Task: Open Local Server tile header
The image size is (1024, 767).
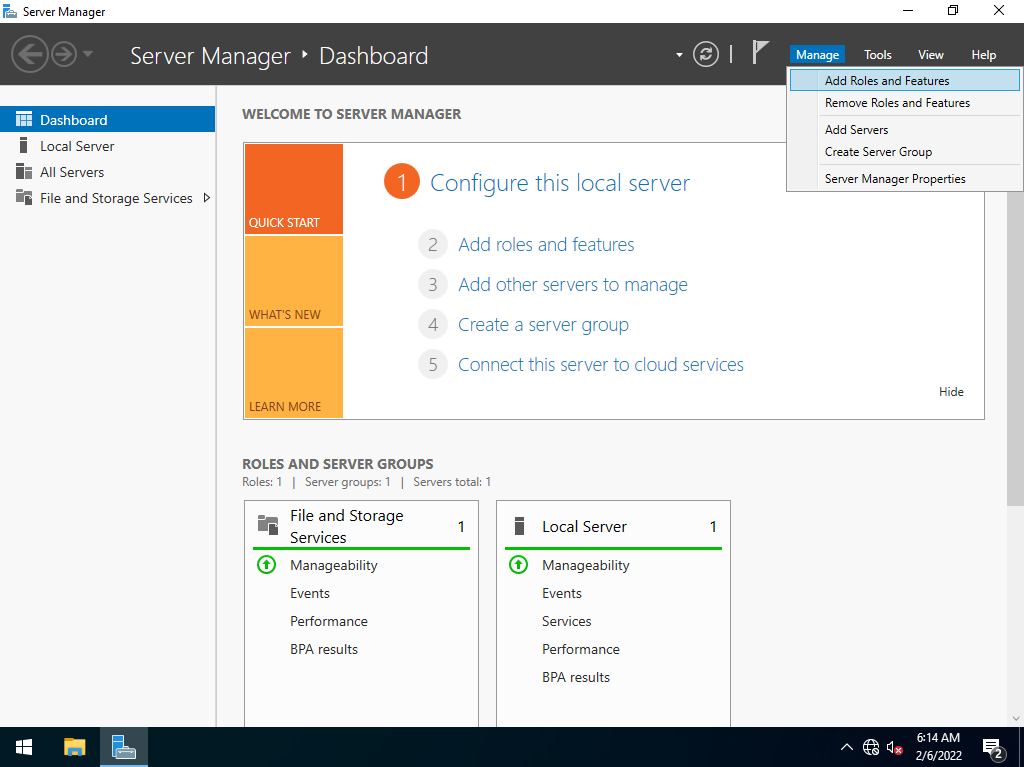Action: point(613,526)
